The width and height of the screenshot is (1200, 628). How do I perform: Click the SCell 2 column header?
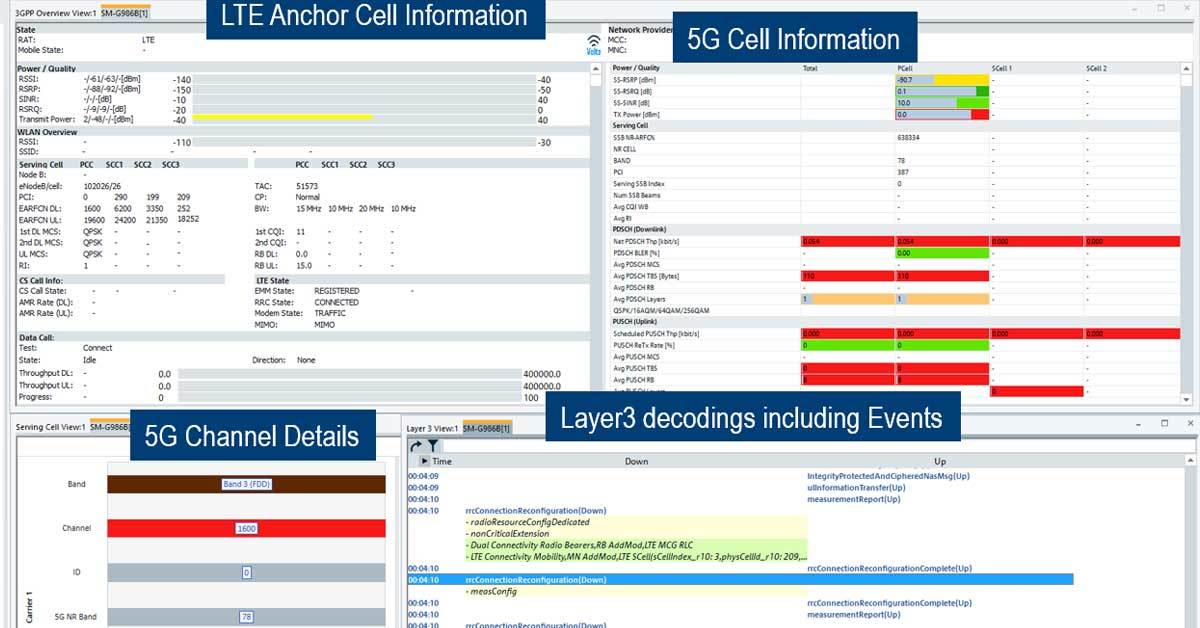(1097, 68)
